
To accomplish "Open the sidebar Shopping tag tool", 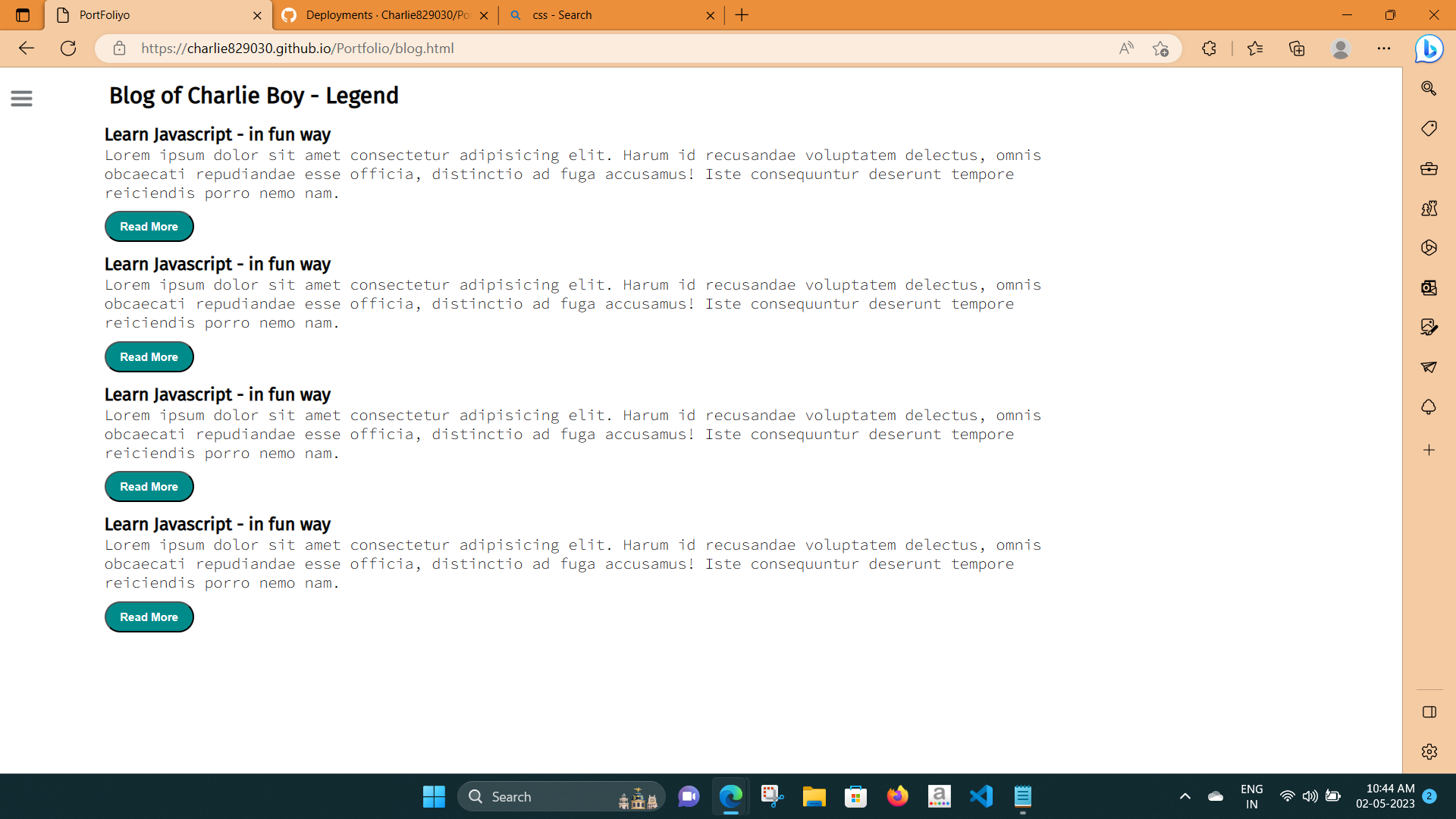I will 1429,128.
